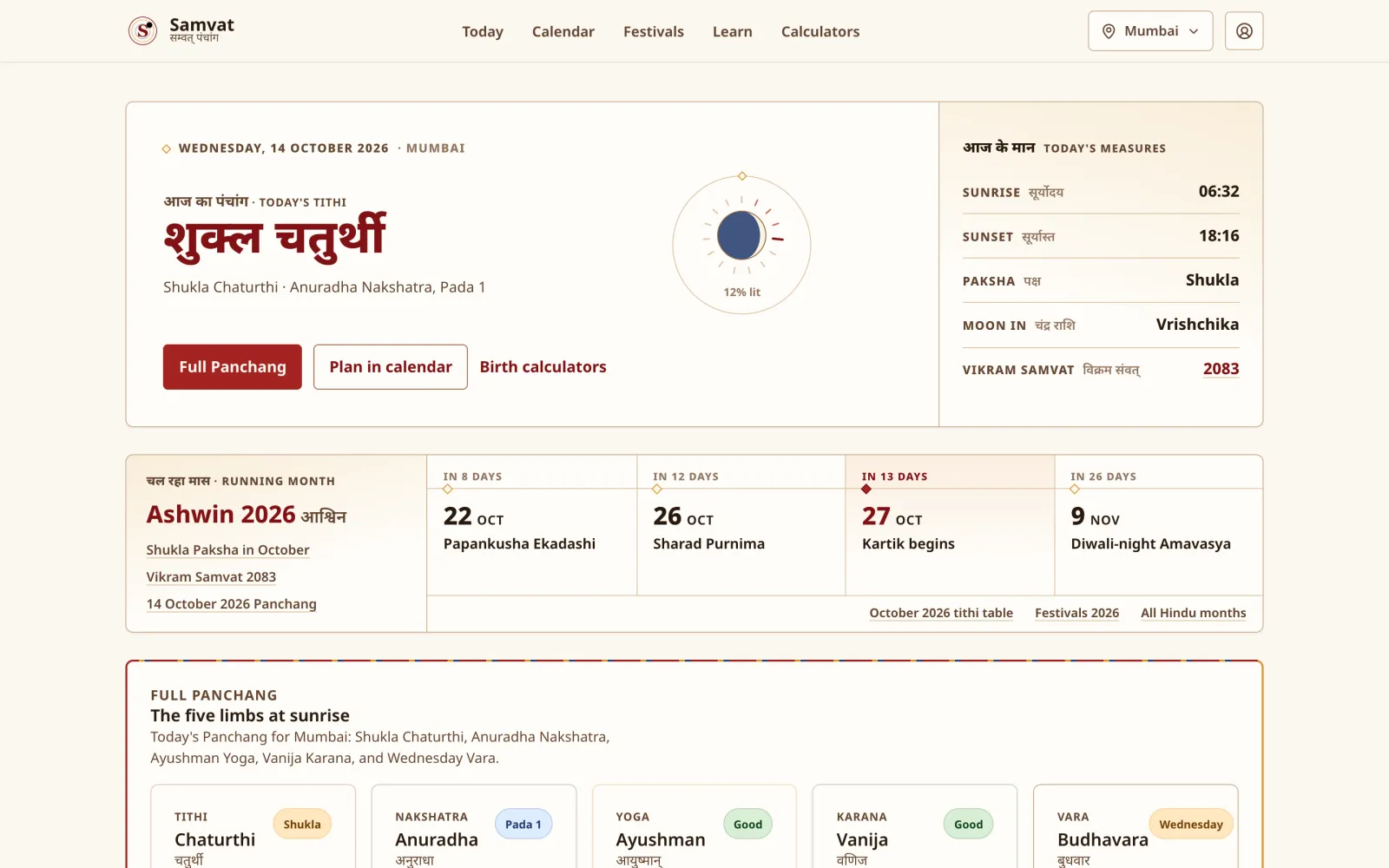The width and height of the screenshot is (1389, 868).
Task: Click the Good badge on Yoga card
Action: coord(747,825)
